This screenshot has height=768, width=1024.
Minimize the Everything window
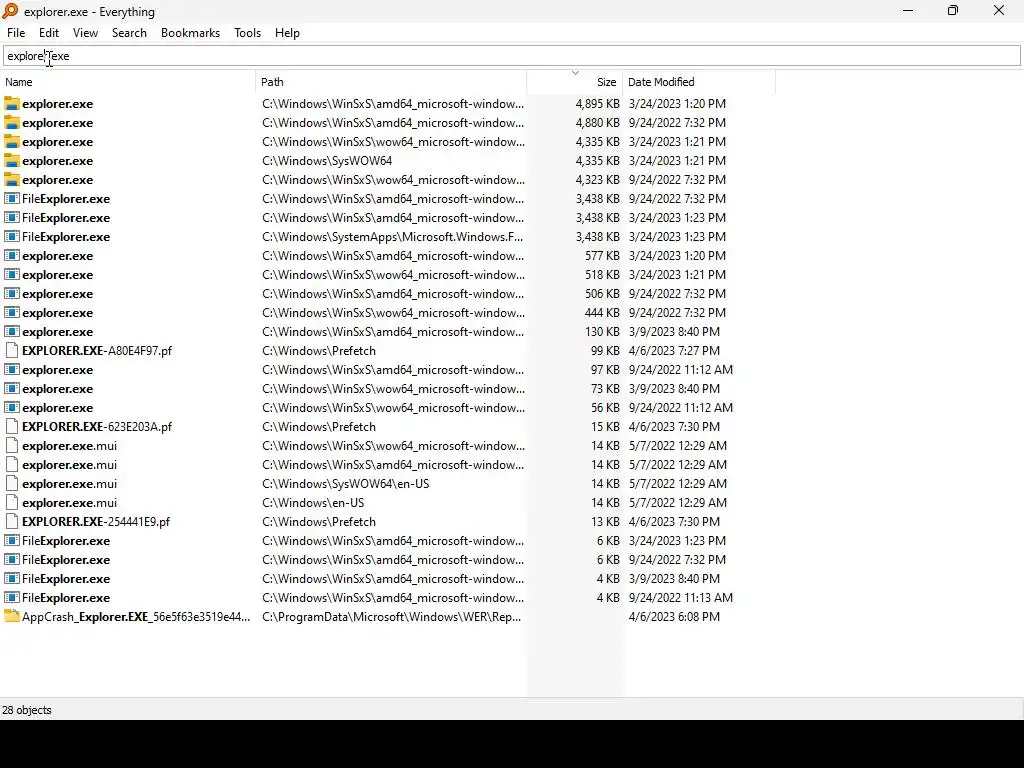(908, 10)
